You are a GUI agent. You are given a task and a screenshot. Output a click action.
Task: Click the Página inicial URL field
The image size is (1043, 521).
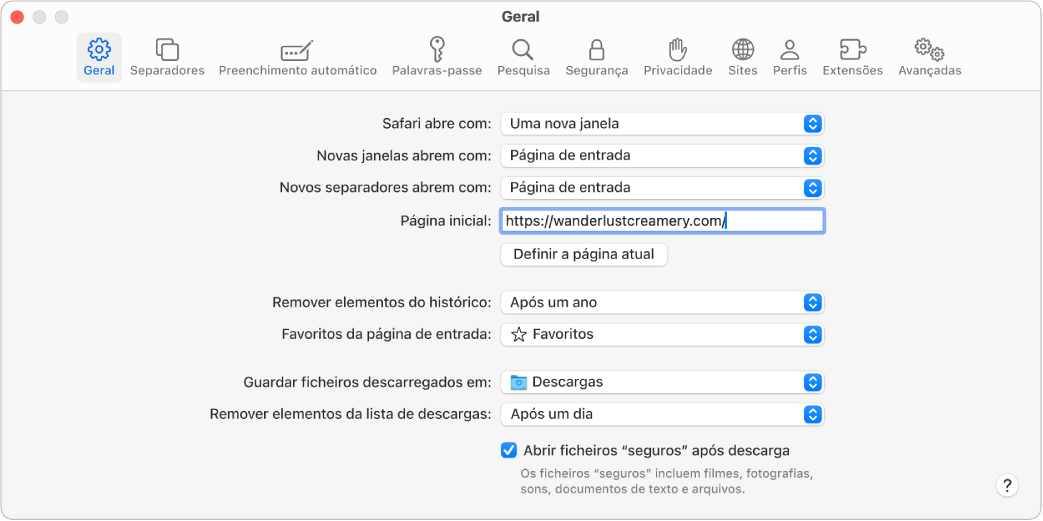(662, 221)
